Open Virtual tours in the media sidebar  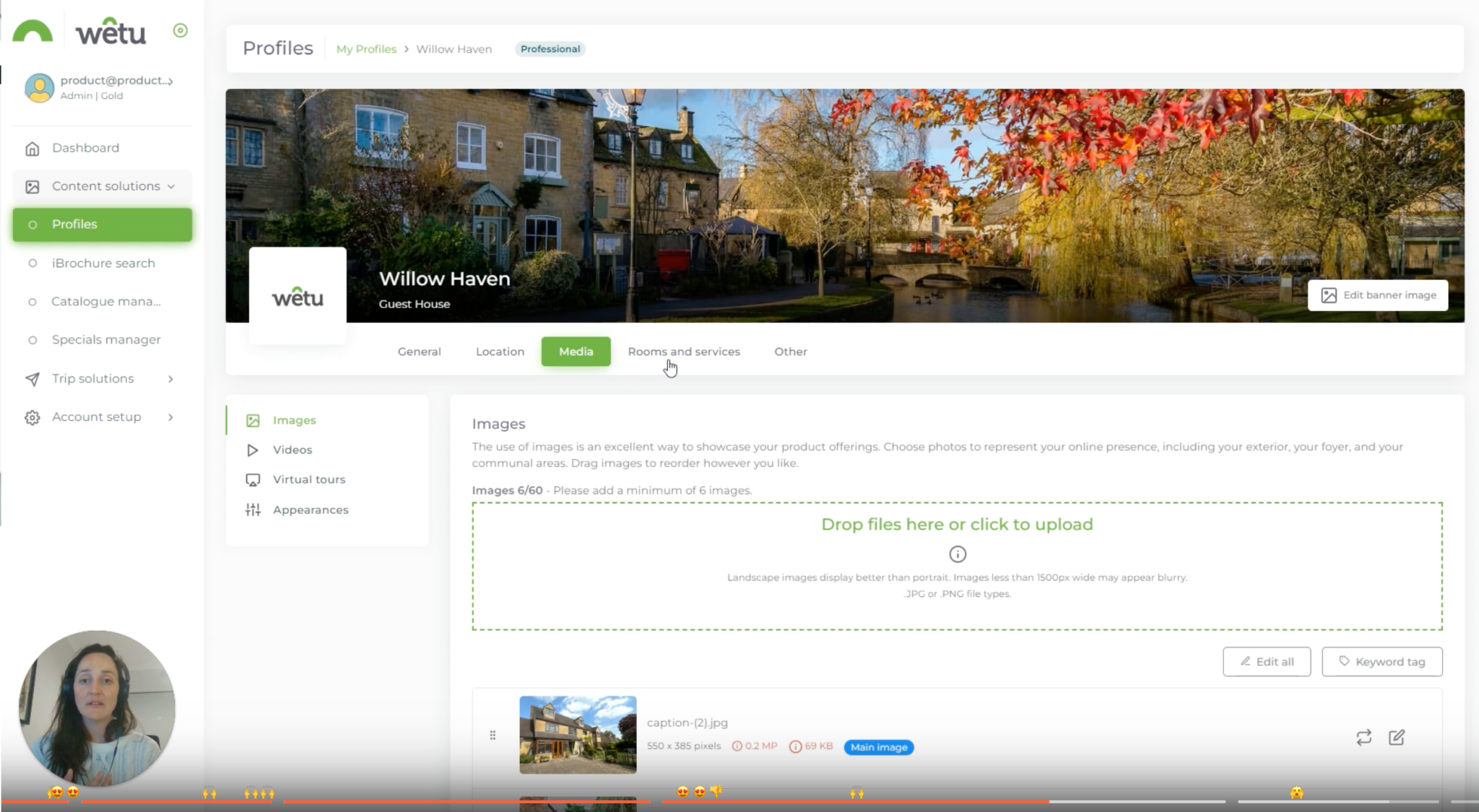(308, 479)
